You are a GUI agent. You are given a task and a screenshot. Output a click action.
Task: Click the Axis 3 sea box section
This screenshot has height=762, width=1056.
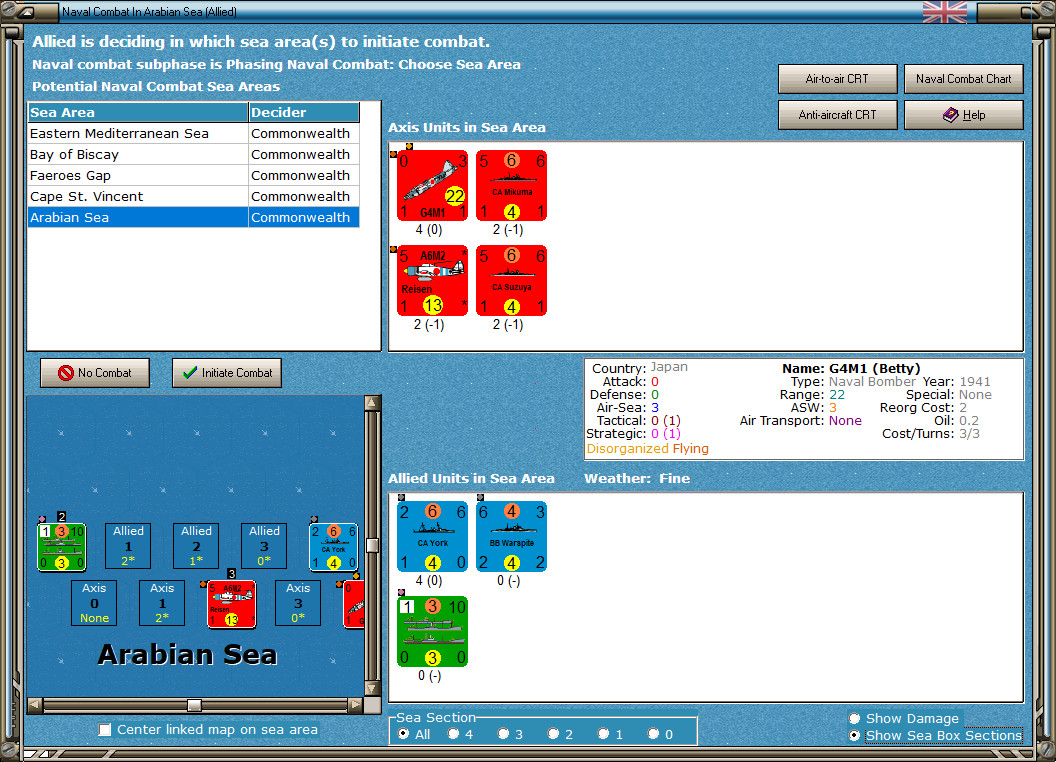(298, 603)
